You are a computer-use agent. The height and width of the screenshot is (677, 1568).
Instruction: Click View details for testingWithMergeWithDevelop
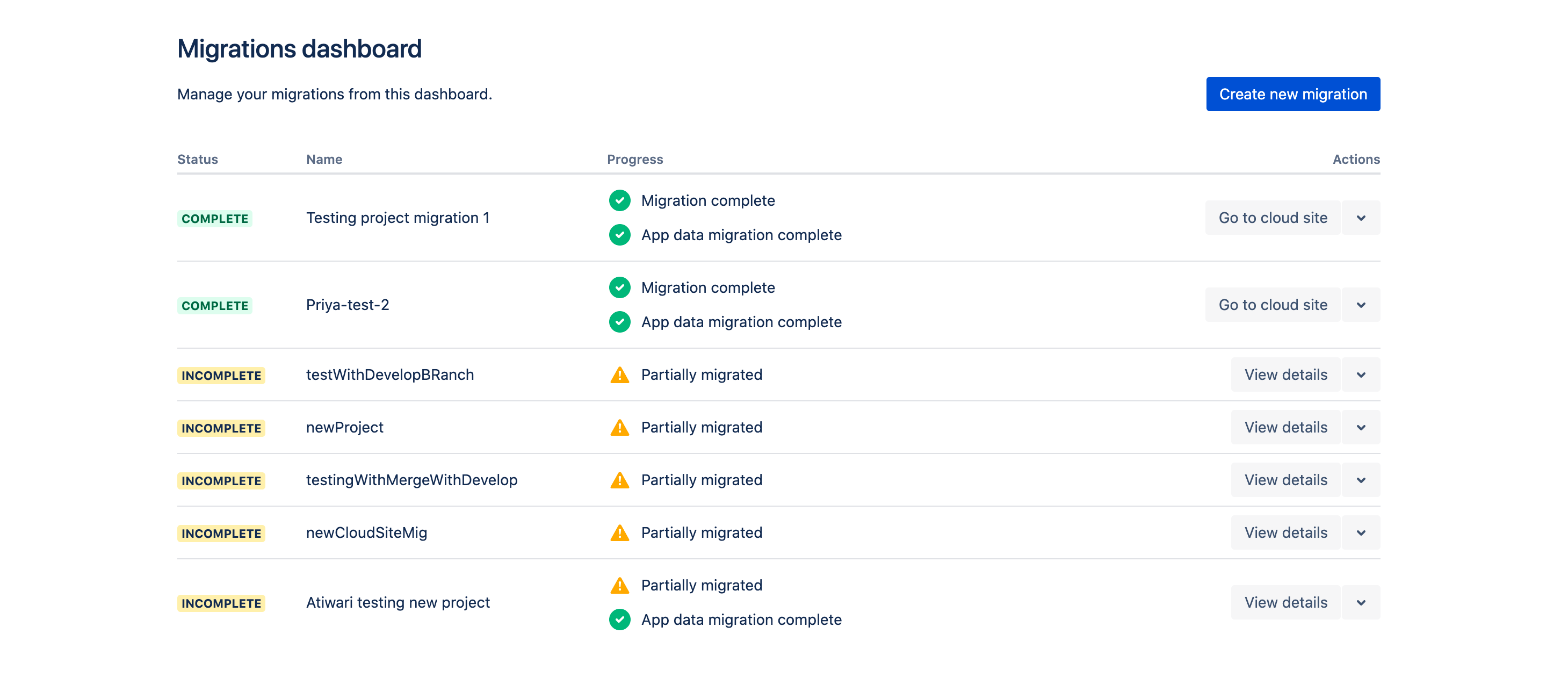[1285, 480]
